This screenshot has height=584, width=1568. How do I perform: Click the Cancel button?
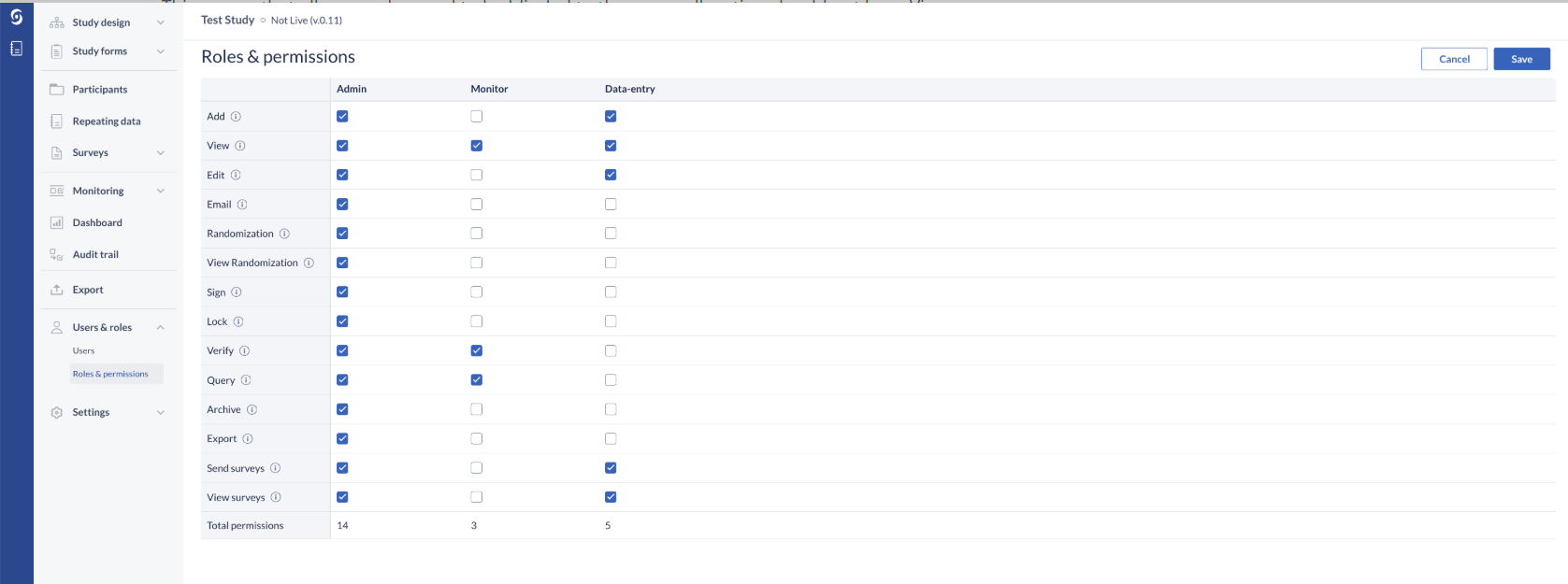tap(1454, 59)
